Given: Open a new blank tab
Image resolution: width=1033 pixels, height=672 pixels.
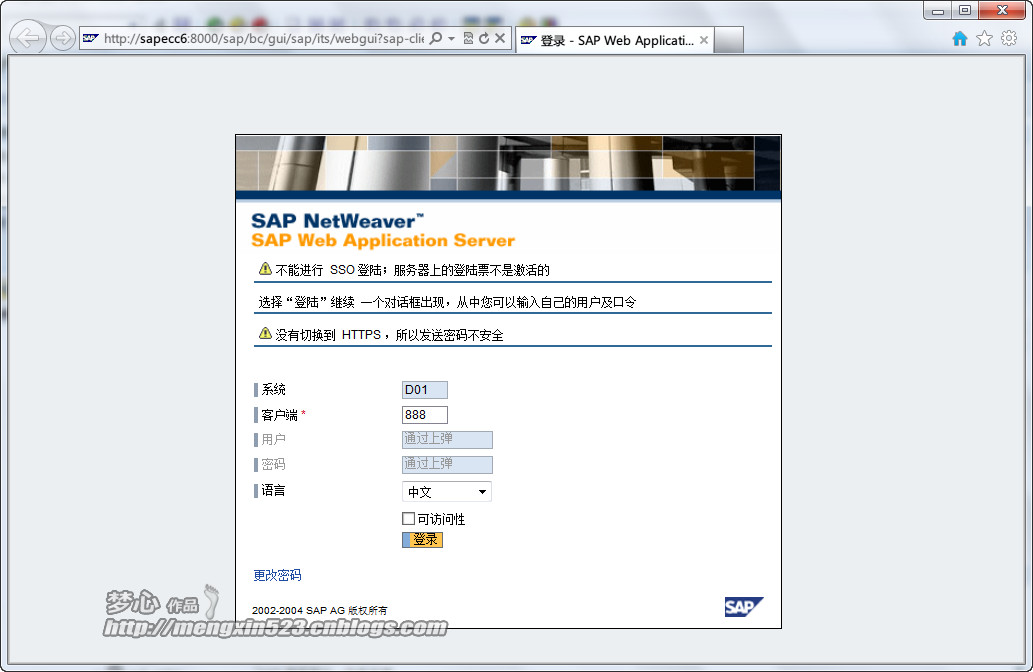Looking at the screenshot, I should (729, 40).
